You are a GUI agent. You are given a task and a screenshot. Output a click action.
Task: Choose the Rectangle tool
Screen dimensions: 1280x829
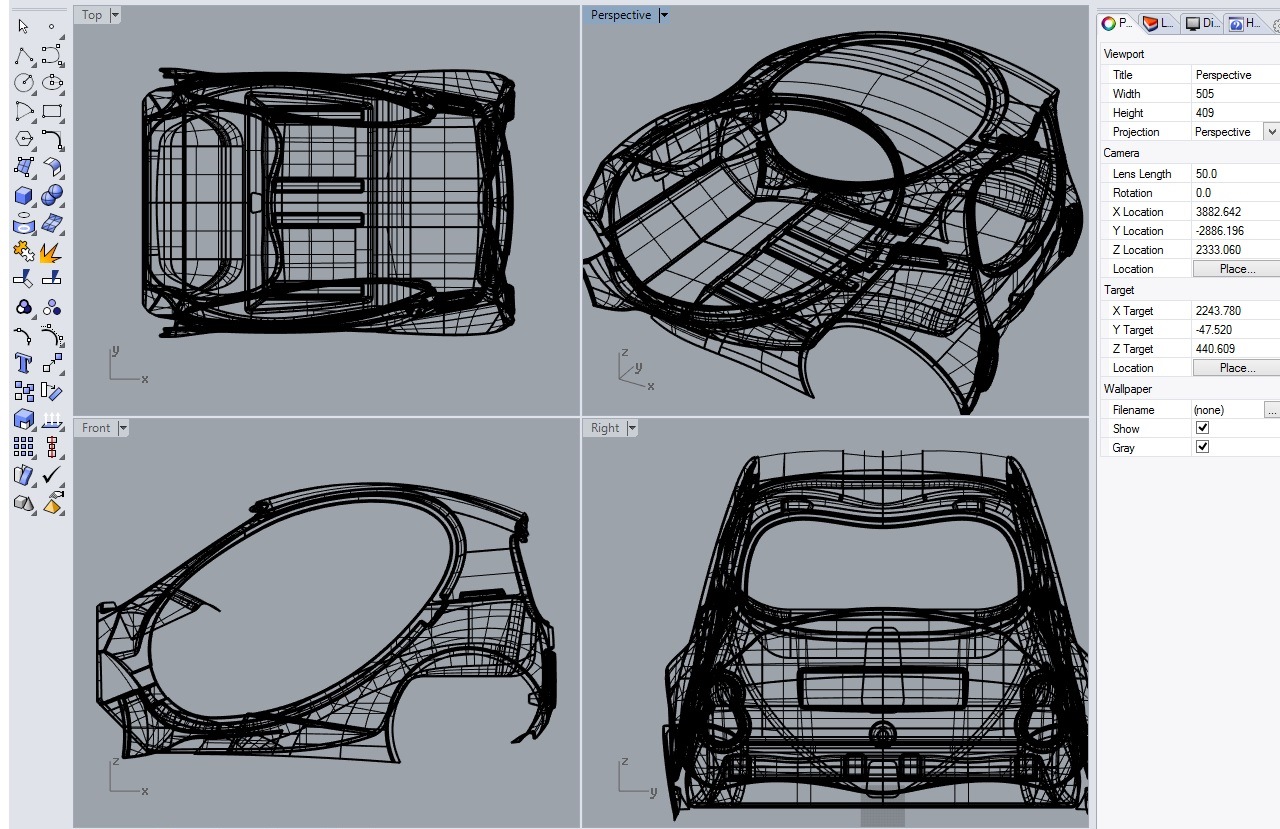pyautogui.click(x=53, y=111)
